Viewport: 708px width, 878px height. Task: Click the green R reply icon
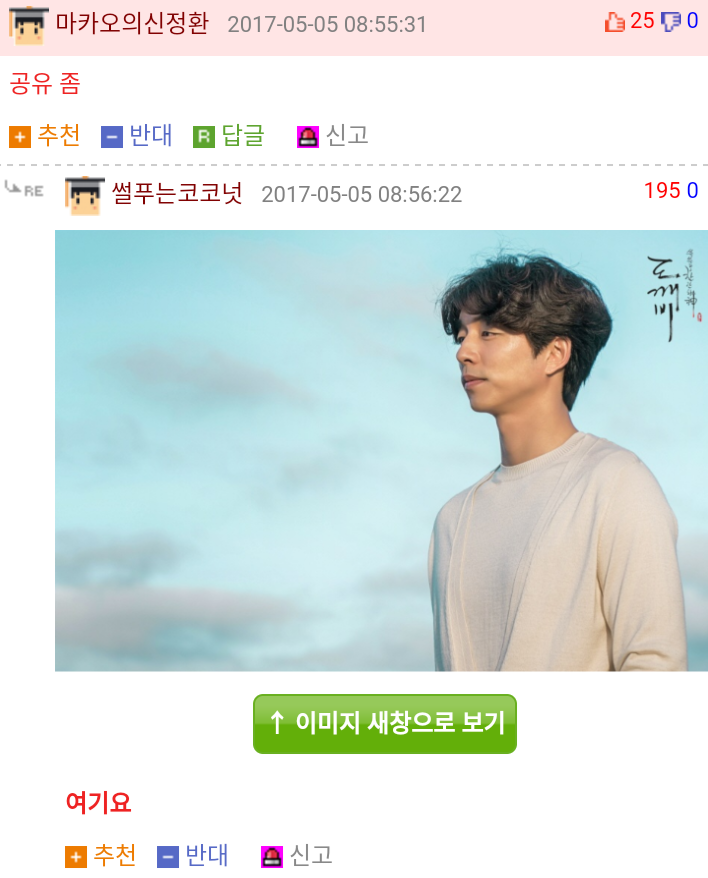204,137
